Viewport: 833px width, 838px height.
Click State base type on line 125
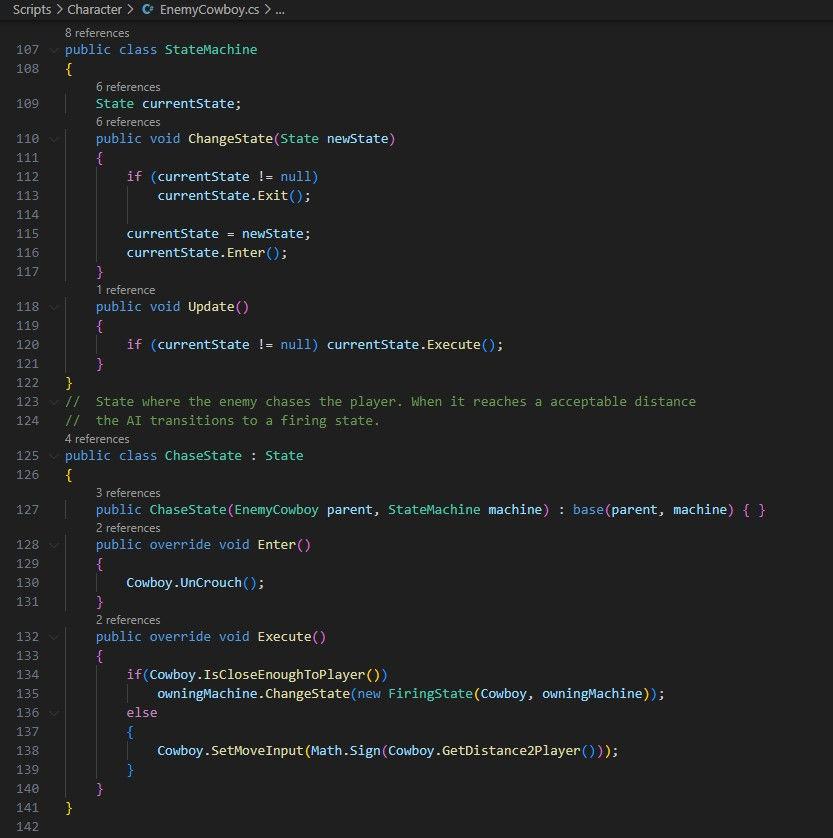pos(284,456)
